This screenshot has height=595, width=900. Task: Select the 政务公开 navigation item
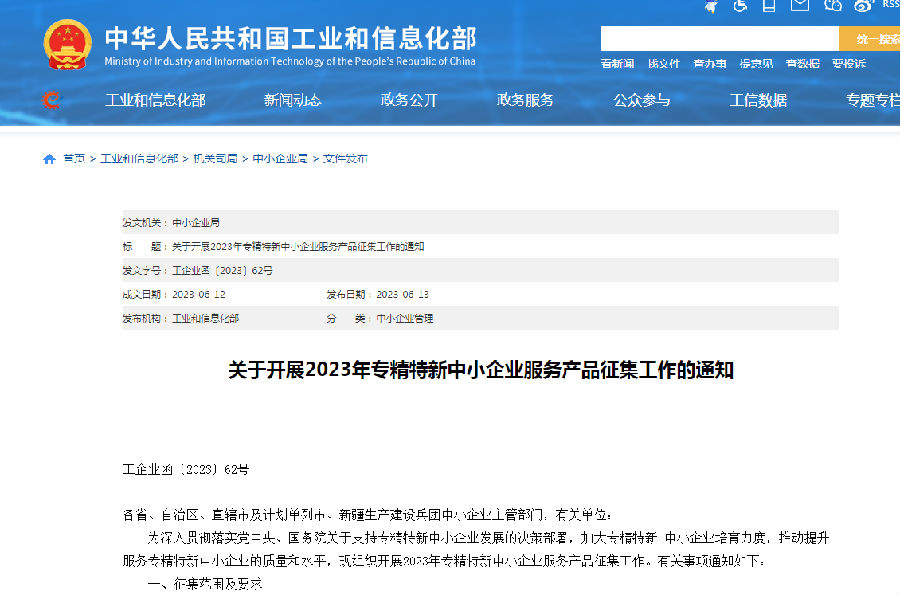click(408, 100)
